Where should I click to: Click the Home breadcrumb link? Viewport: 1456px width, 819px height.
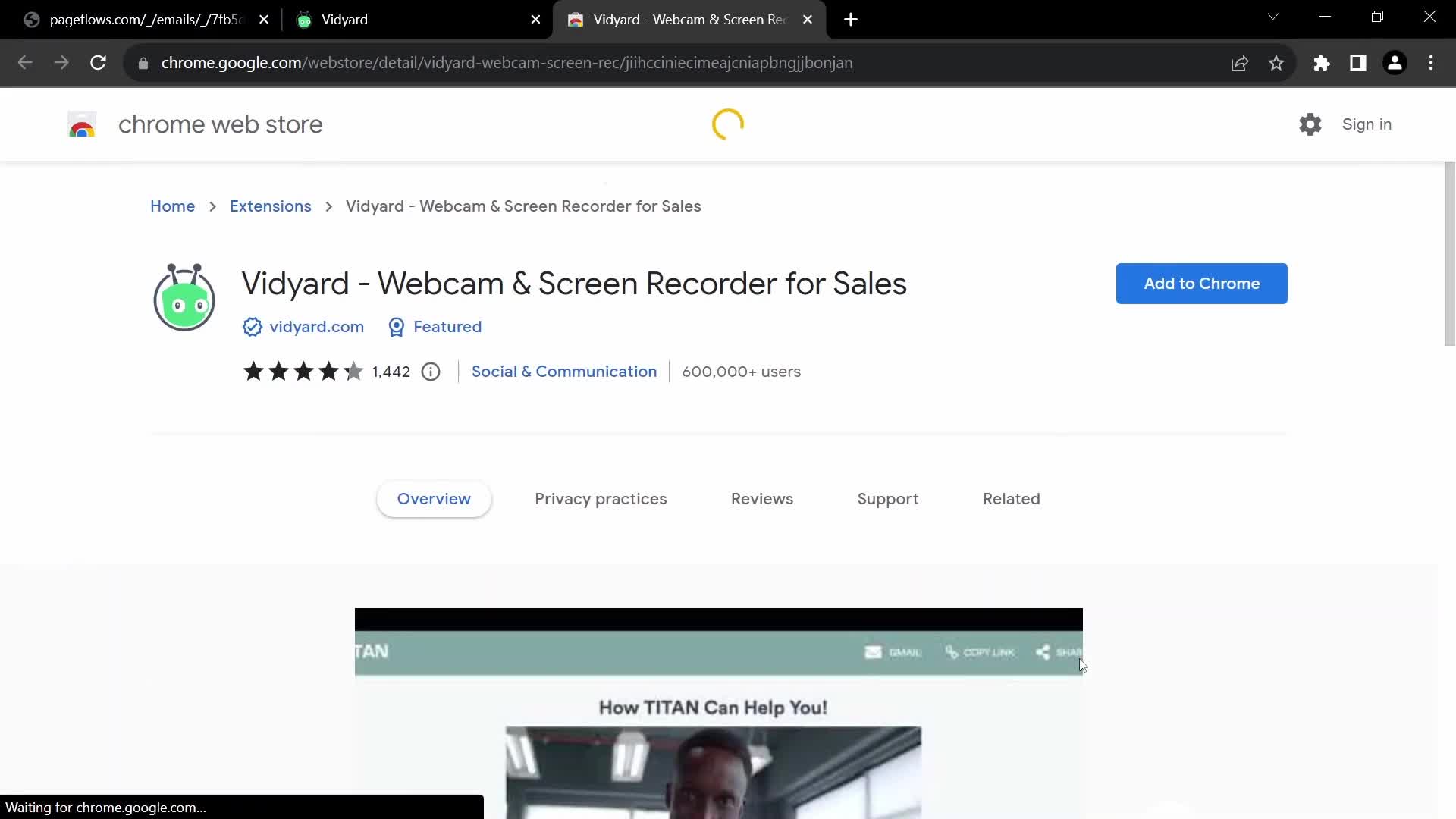pyautogui.click(x=173, y=206)
